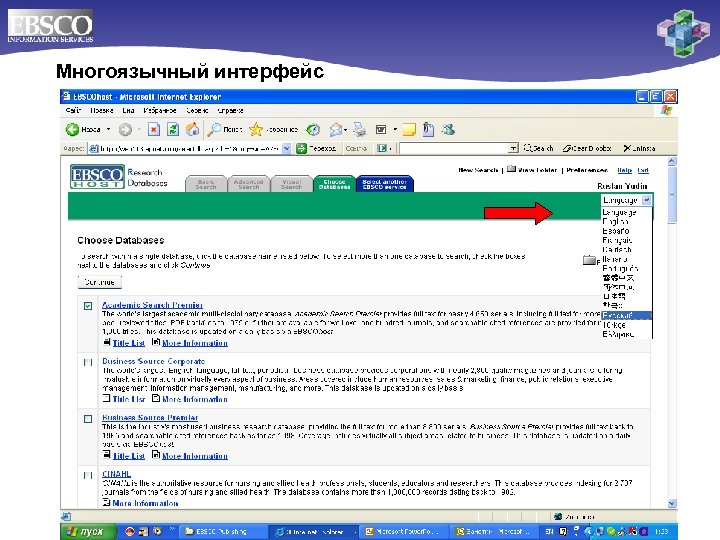This screenshot has width=720, height=540.
Task: Click the scrollbar up arrow
Action: [672, 161]
